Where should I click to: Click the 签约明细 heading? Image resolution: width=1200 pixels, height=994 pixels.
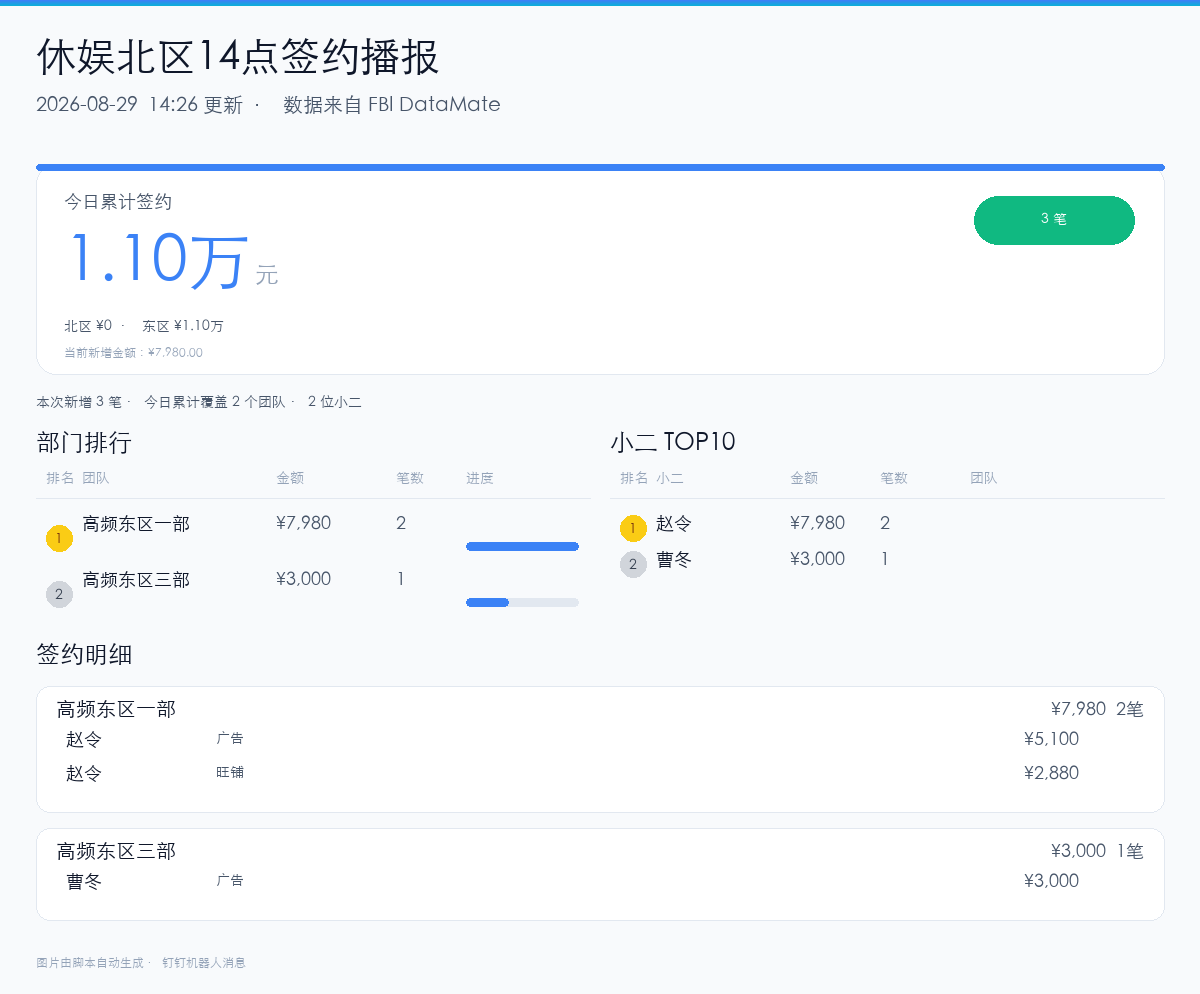click(x=84, y=655)
